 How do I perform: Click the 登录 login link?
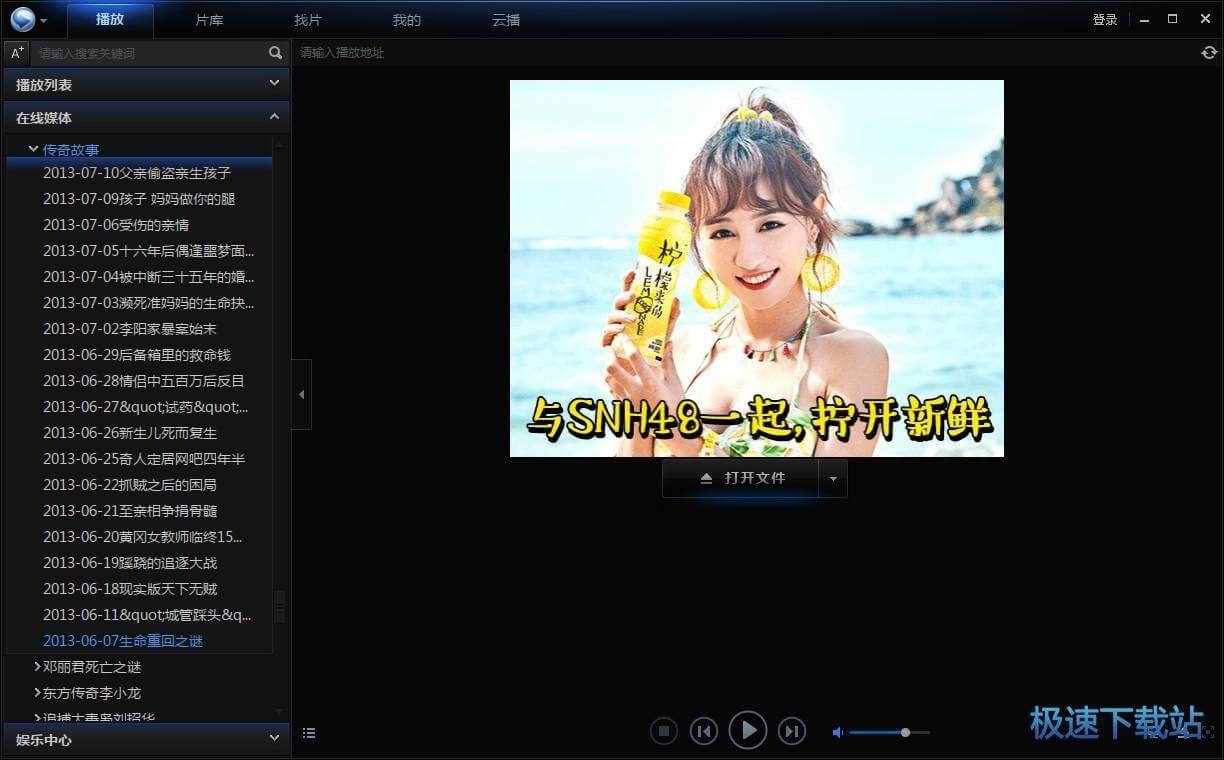click(1105, 20)
